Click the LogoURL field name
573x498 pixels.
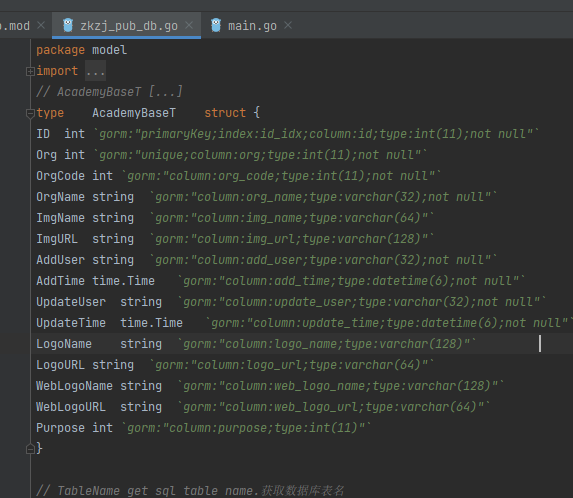point(60,365)
